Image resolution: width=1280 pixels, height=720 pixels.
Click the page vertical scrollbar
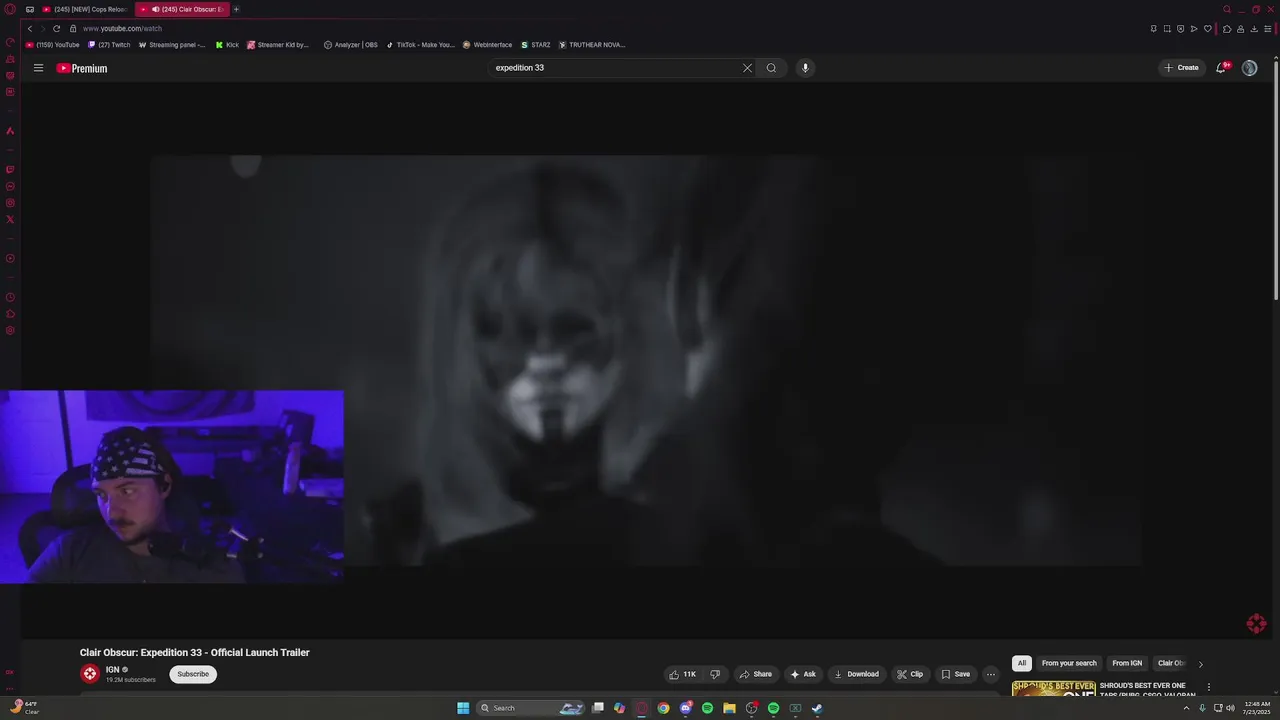pyautogui.click(x=1276, y=183)
